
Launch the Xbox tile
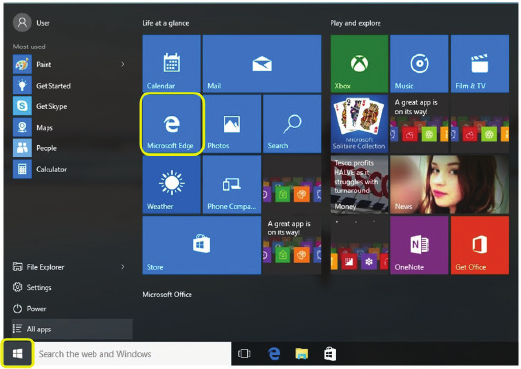point(359,64)
